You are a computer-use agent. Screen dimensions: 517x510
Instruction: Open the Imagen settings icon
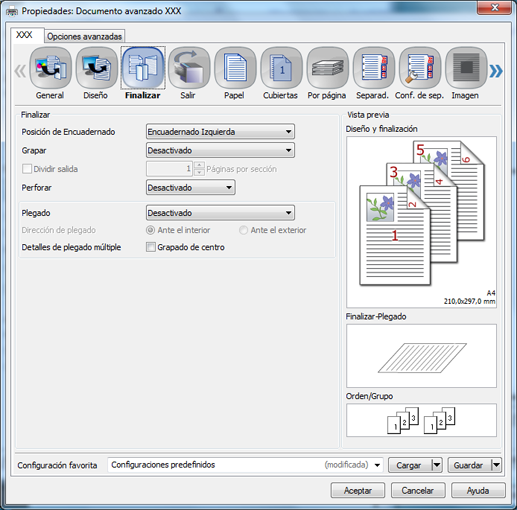click(466, 68)
